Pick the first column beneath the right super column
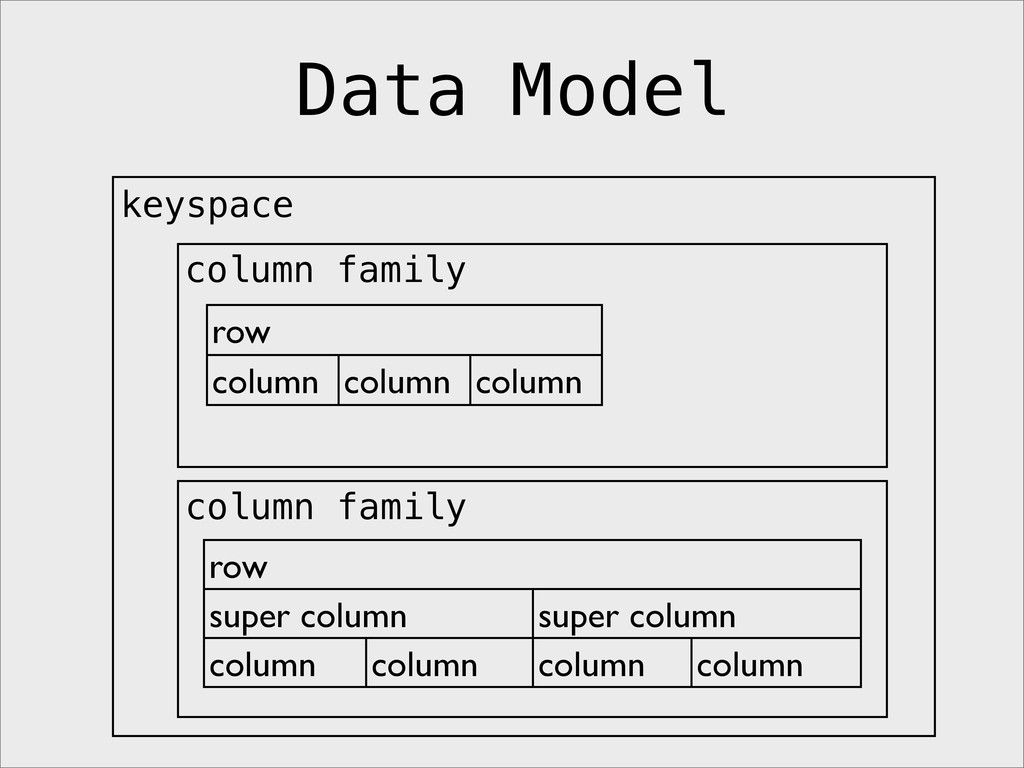This screenshot has width=1024, height=768. pyautogui.click(x=612, y=663)
